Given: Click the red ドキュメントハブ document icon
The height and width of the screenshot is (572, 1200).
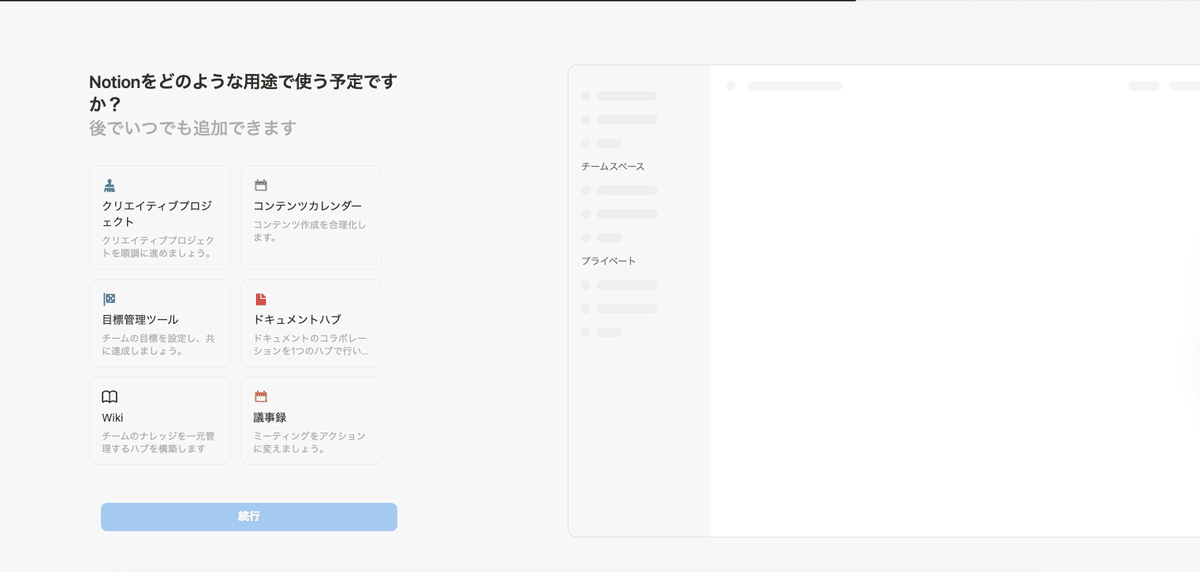Looking at the screenshot, I should (x=261, y=299).
